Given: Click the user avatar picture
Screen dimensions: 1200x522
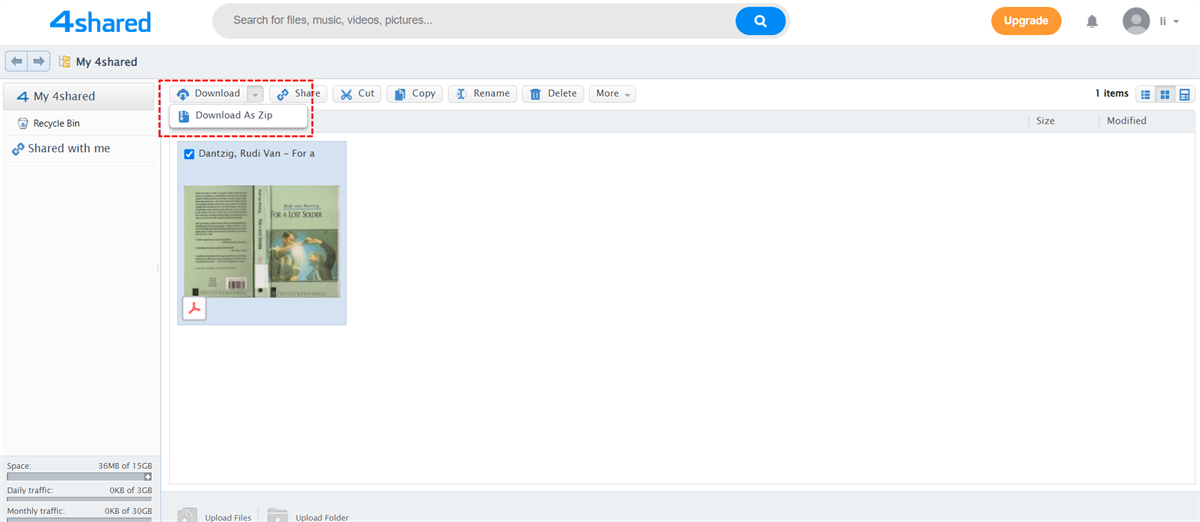Looking at the screenshot, I should (x=1136, y=20).
